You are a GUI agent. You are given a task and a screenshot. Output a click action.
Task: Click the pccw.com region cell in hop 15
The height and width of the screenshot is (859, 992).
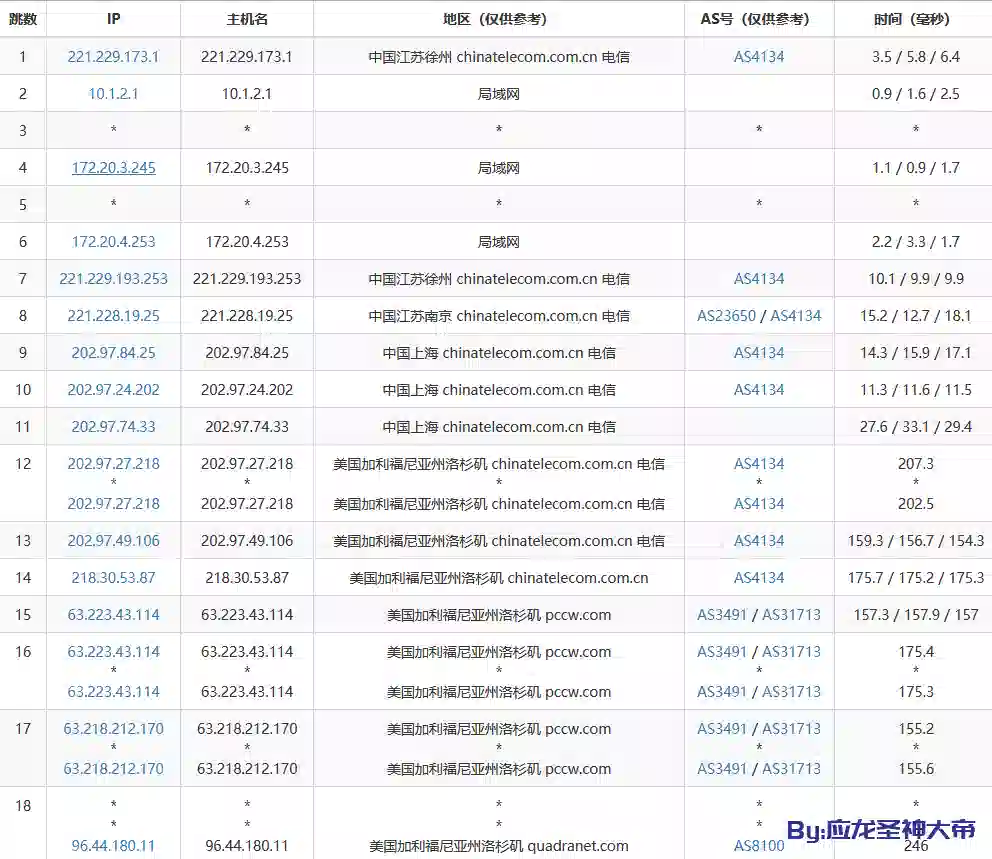click(499, 615)
